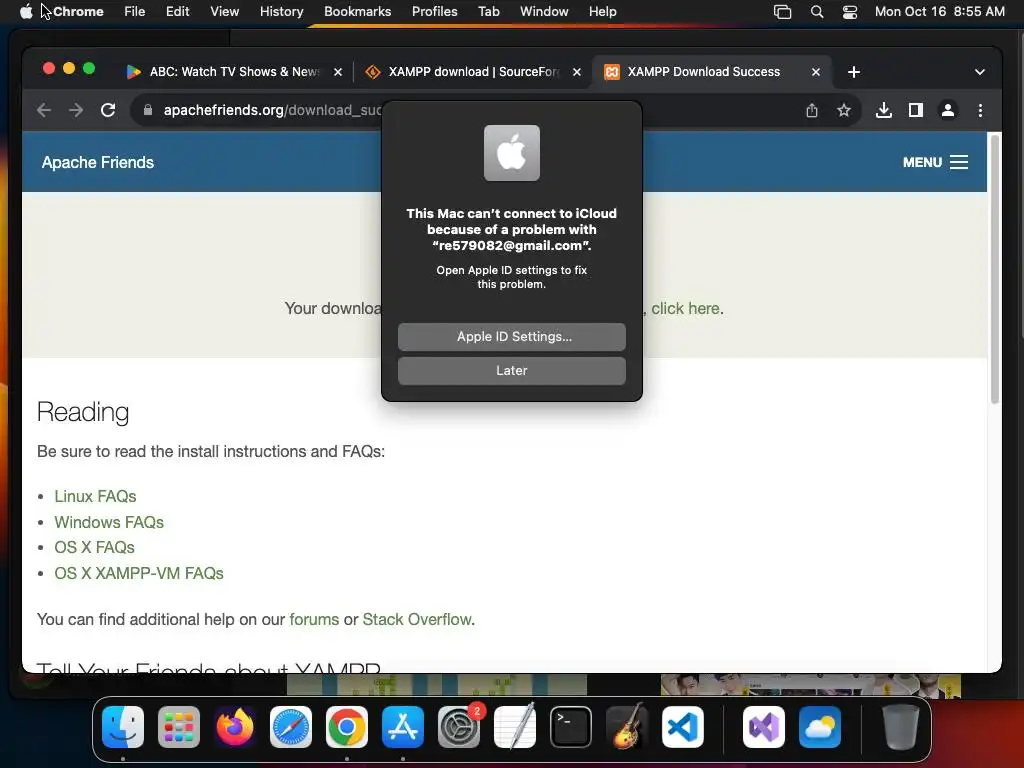Expand the Apache Friends MENU hamburger

[x=935, y=162]
